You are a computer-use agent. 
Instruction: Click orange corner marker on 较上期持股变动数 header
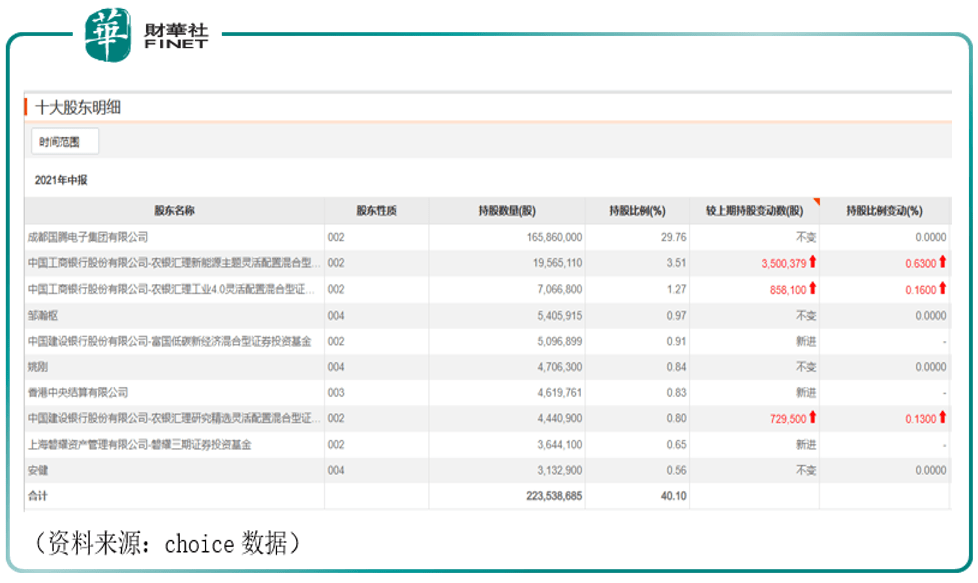pyautogui.click(x=815, y=203)
